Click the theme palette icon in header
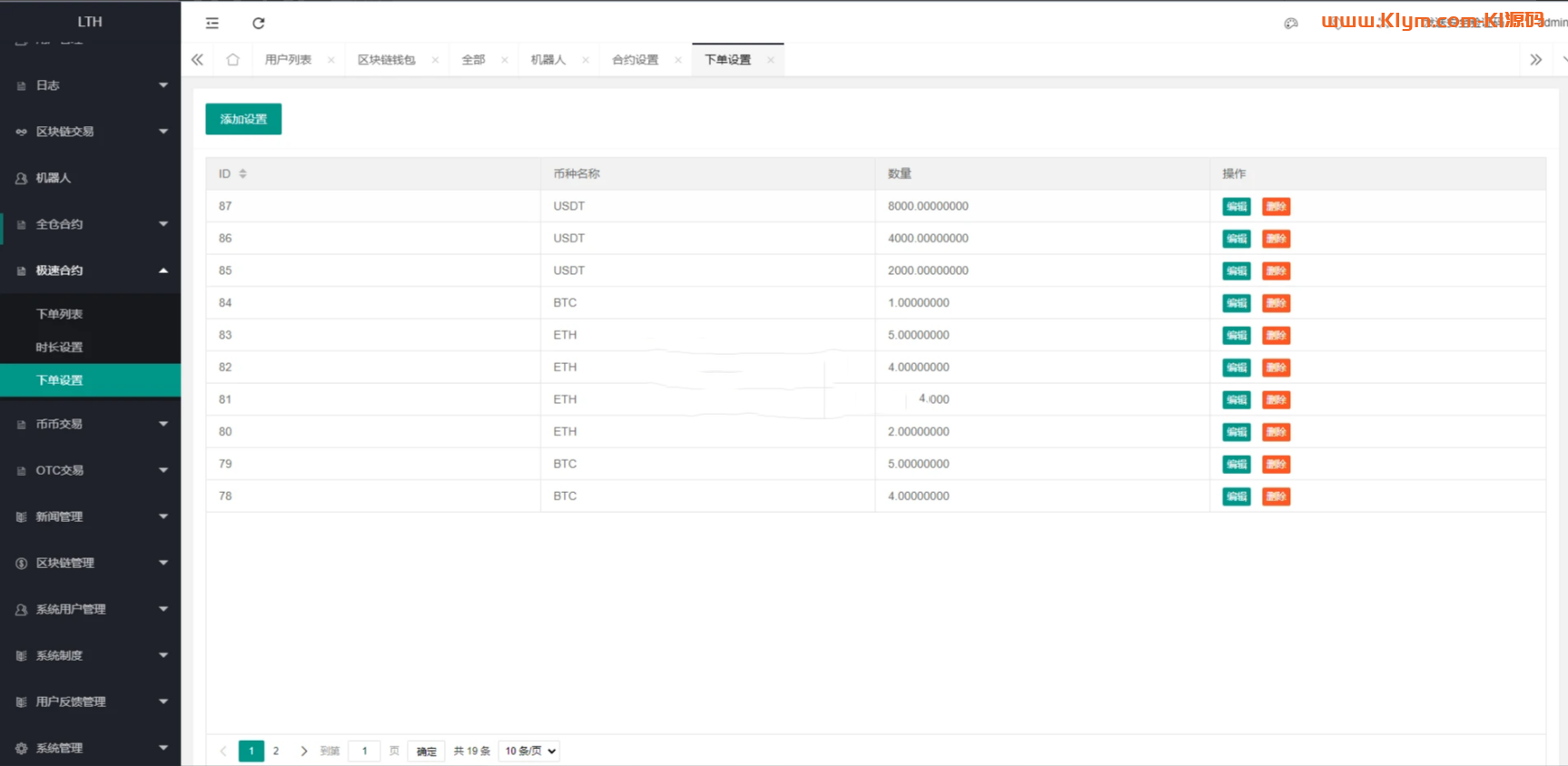The width and height of the screenshot is (1568, 766). tap(1290, 24)
